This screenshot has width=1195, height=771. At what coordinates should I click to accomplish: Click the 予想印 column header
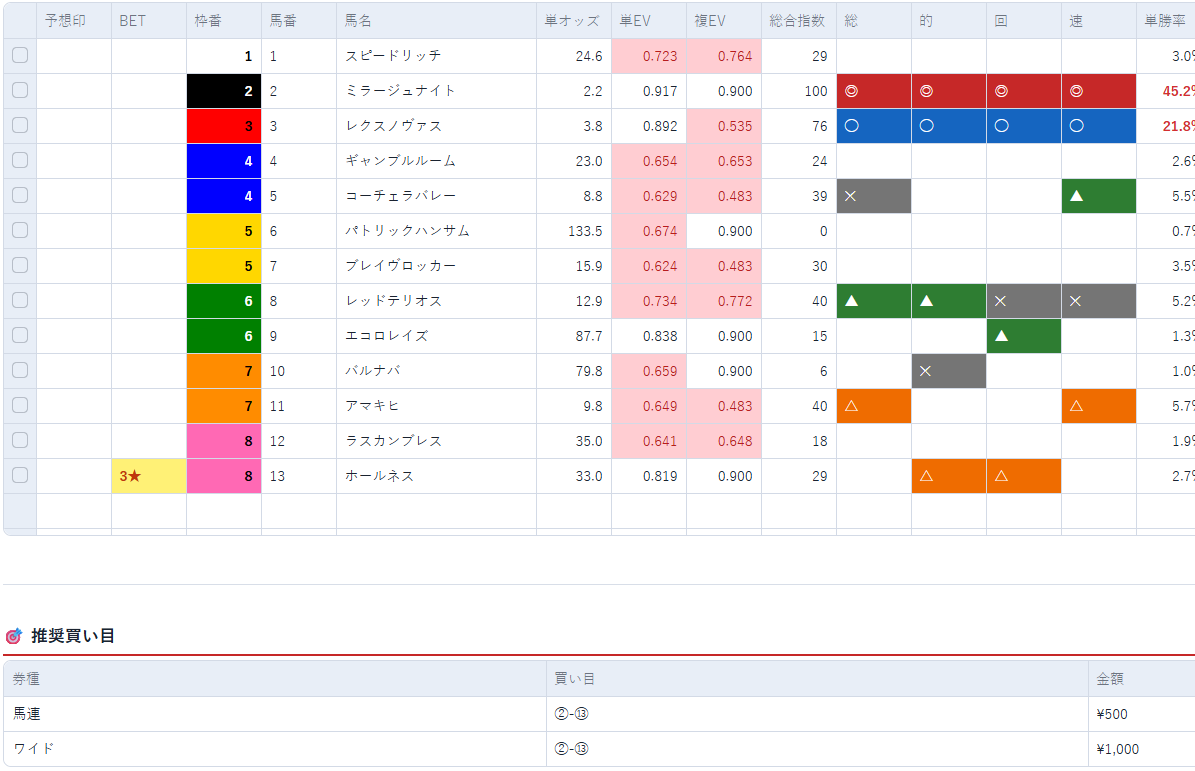point(74,21)
